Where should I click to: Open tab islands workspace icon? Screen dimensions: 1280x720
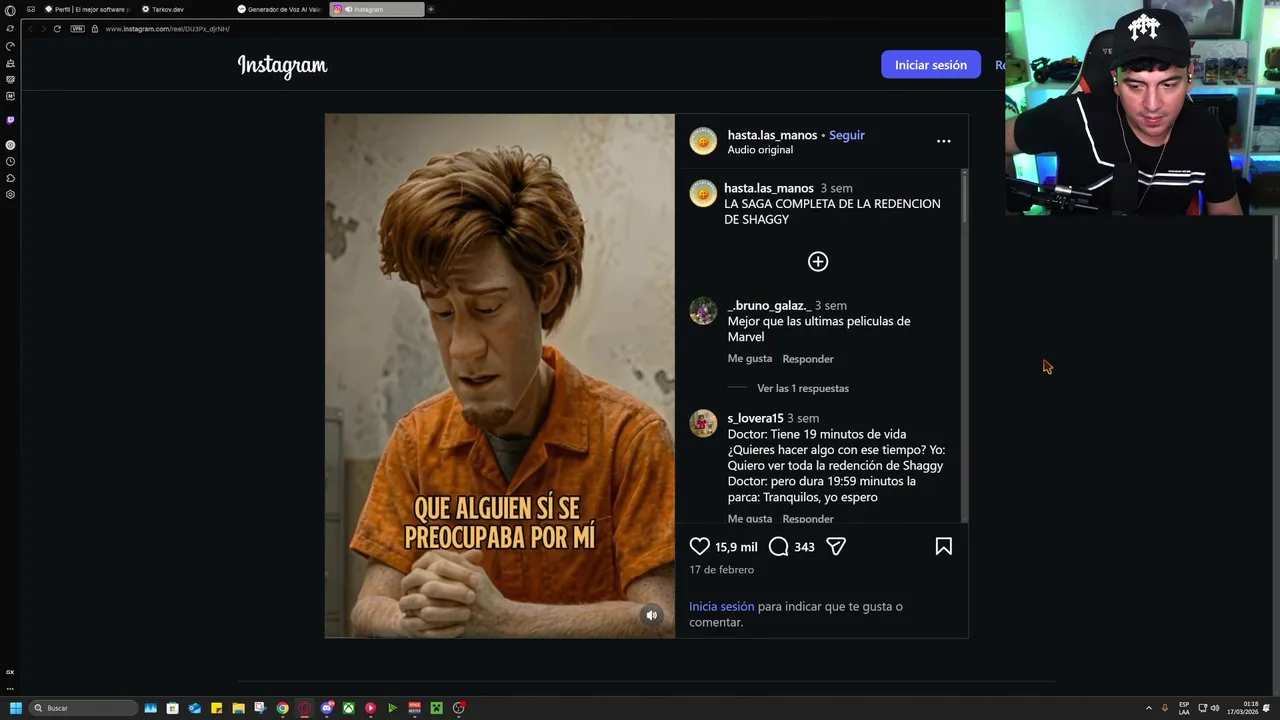click(x=31, y=9)
